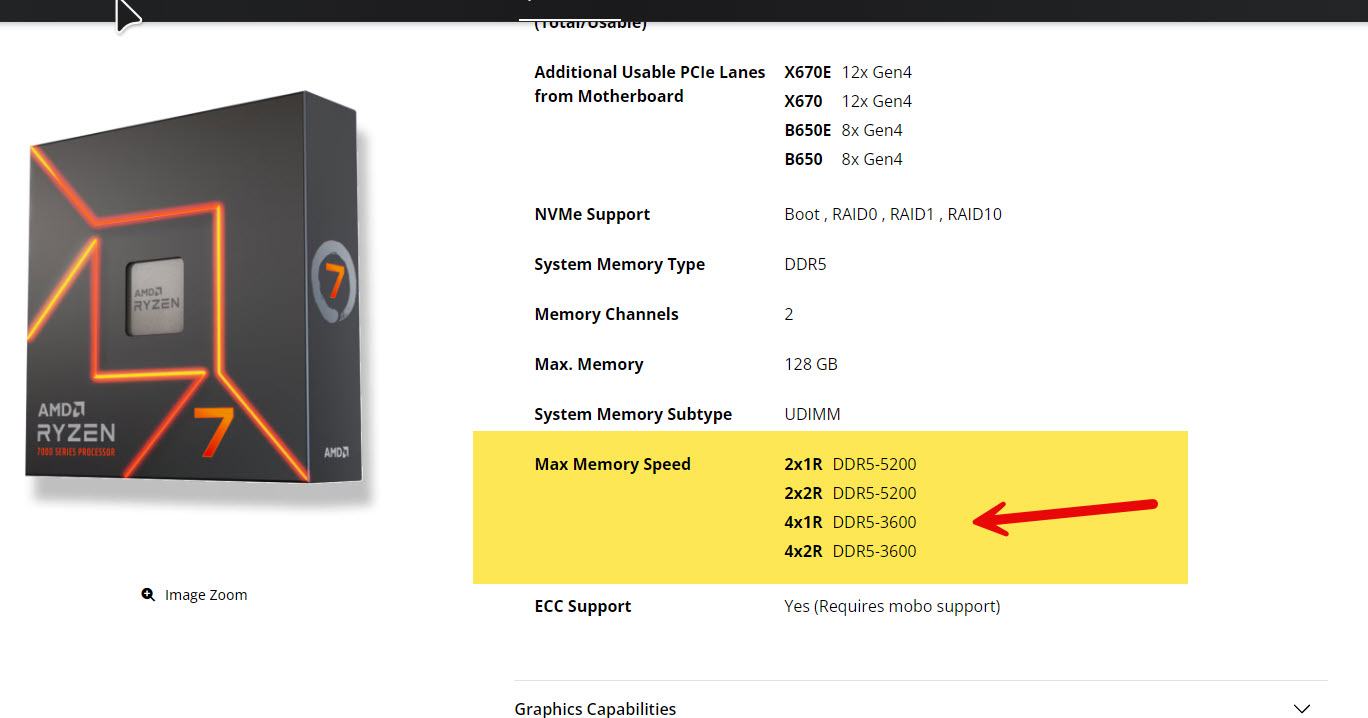Click the Max Memory Speed label
Image resolution: width=1368 pixels, height=718 pixels.
point(612,464)
